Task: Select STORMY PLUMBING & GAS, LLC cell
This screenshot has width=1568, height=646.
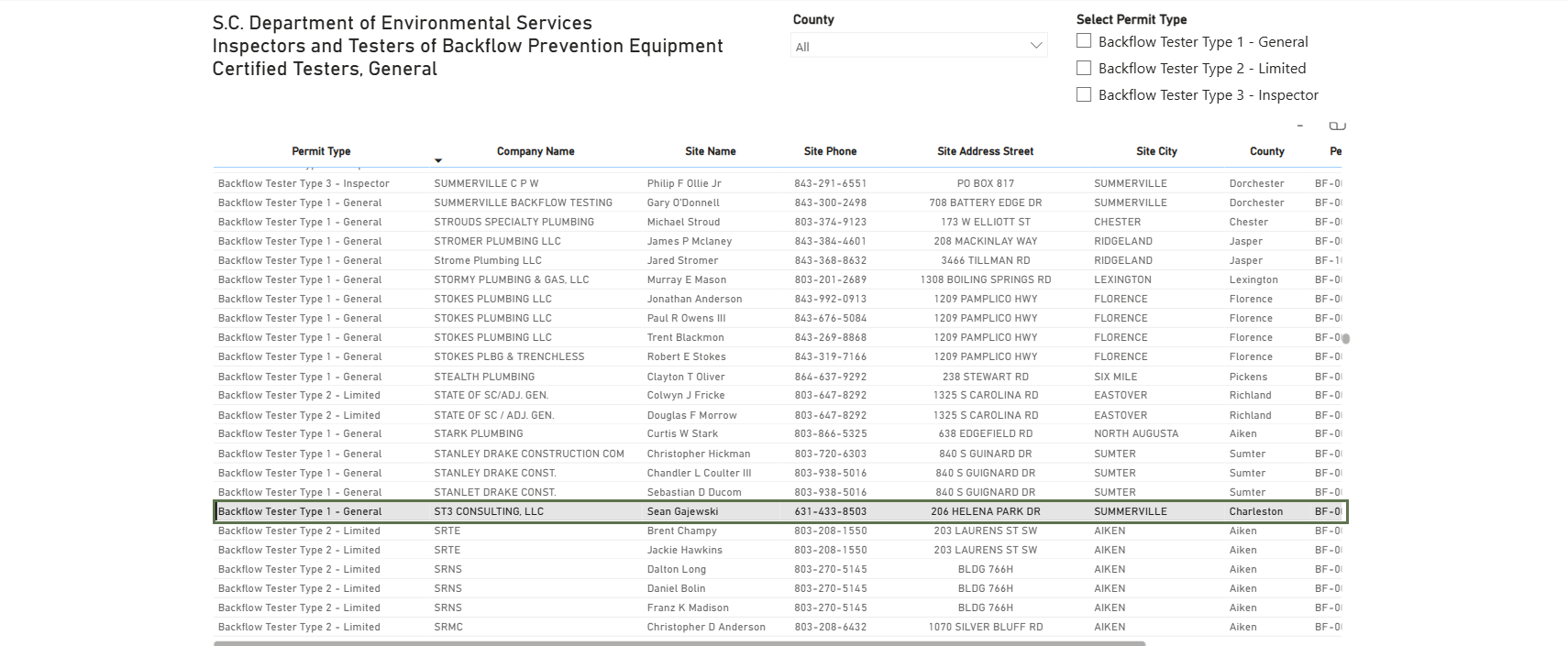Action: click(511, 279)
